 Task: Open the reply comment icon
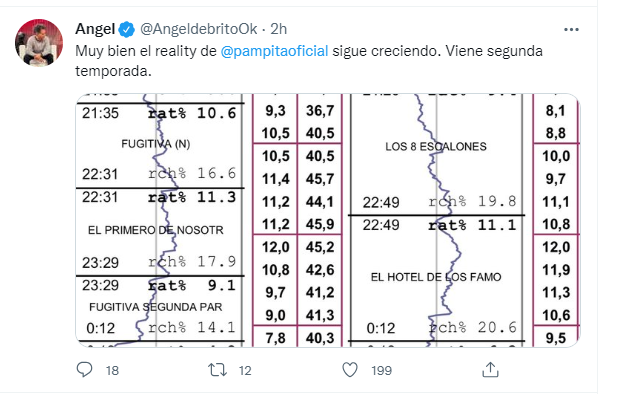(84, 370)
